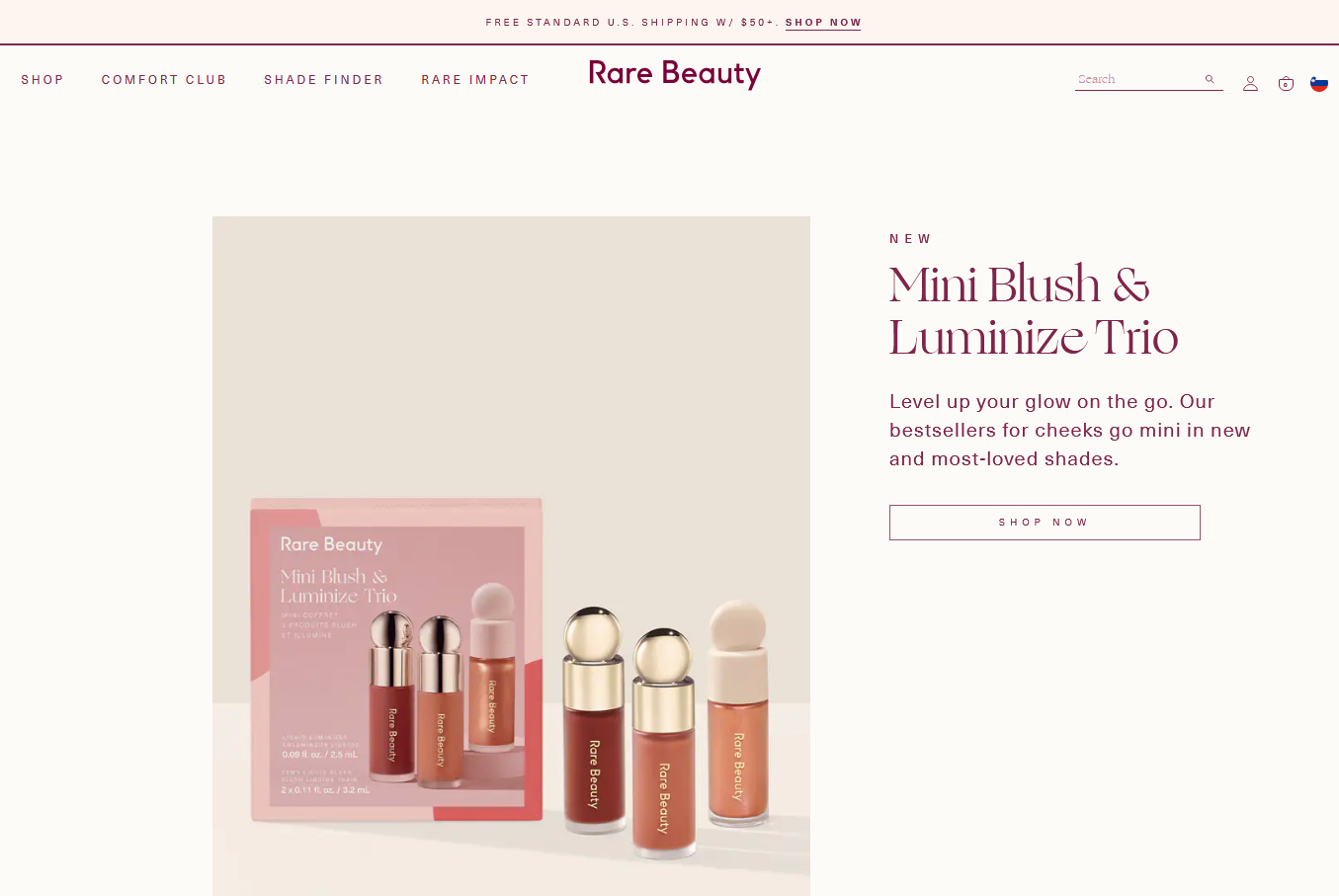Open the SHOP menu
Screen dimensions: 1339x896
click(x=42, y=80)
